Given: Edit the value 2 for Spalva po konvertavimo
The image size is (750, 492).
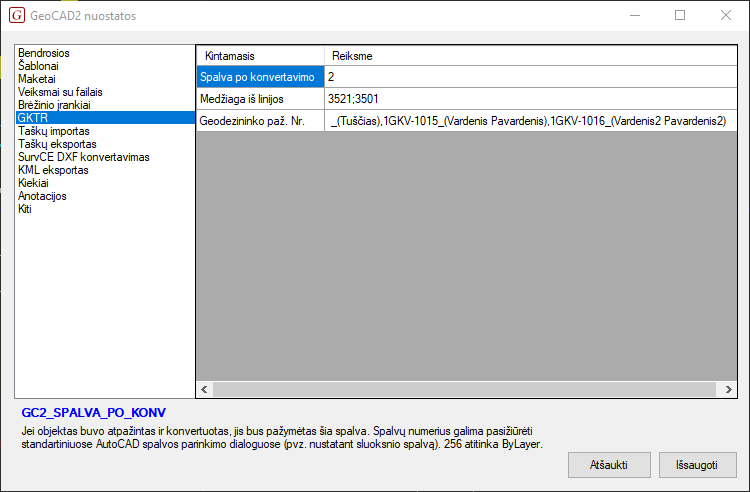Looking at the screenshot, I should click(x=530, y=77).
